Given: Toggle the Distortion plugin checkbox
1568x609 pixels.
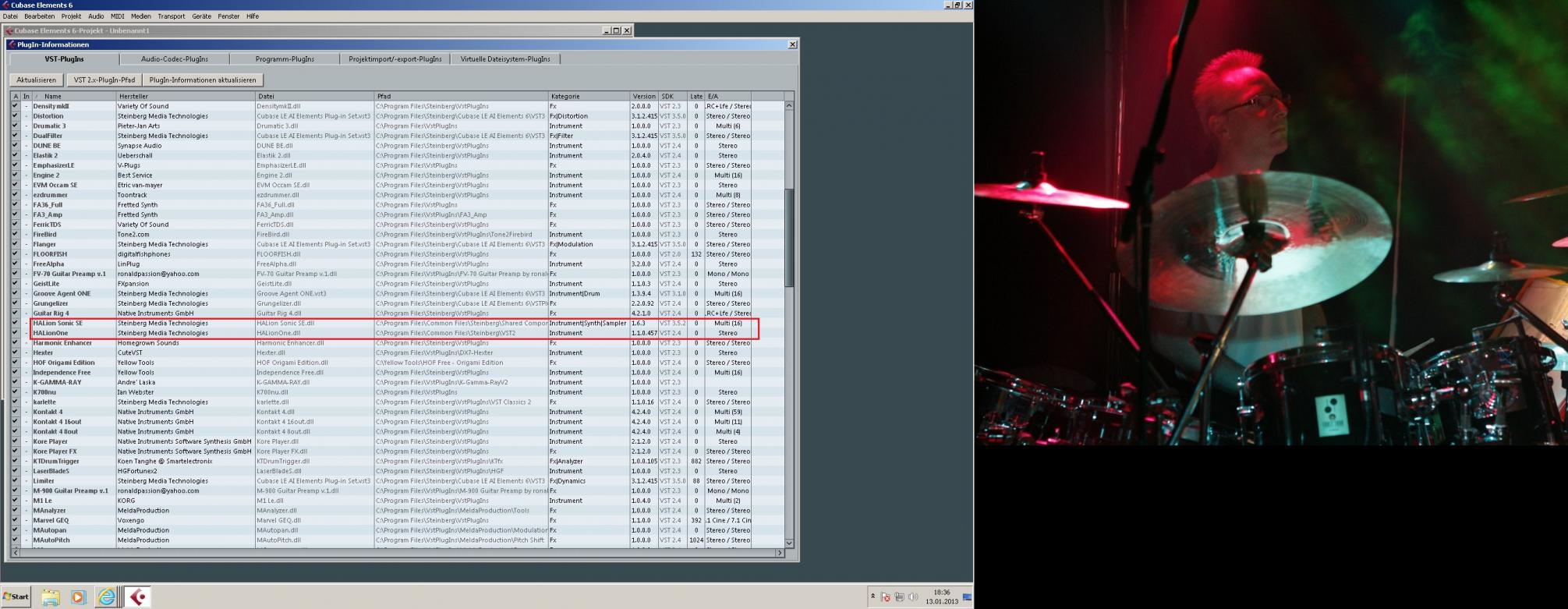Looking at the screenshot, I should [15, 116].
